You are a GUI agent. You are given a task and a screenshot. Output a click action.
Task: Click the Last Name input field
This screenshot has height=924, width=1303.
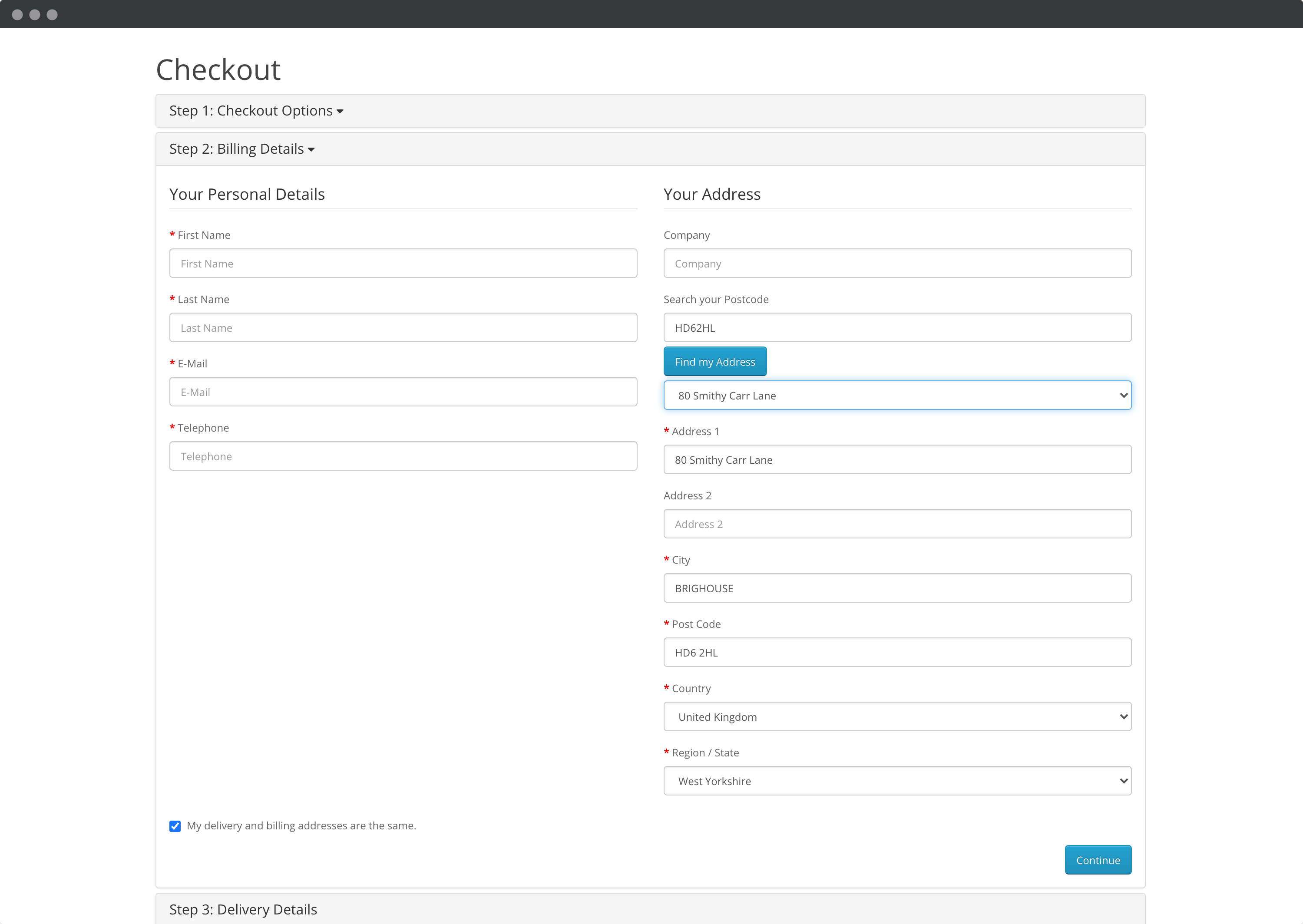coord(403,328)
